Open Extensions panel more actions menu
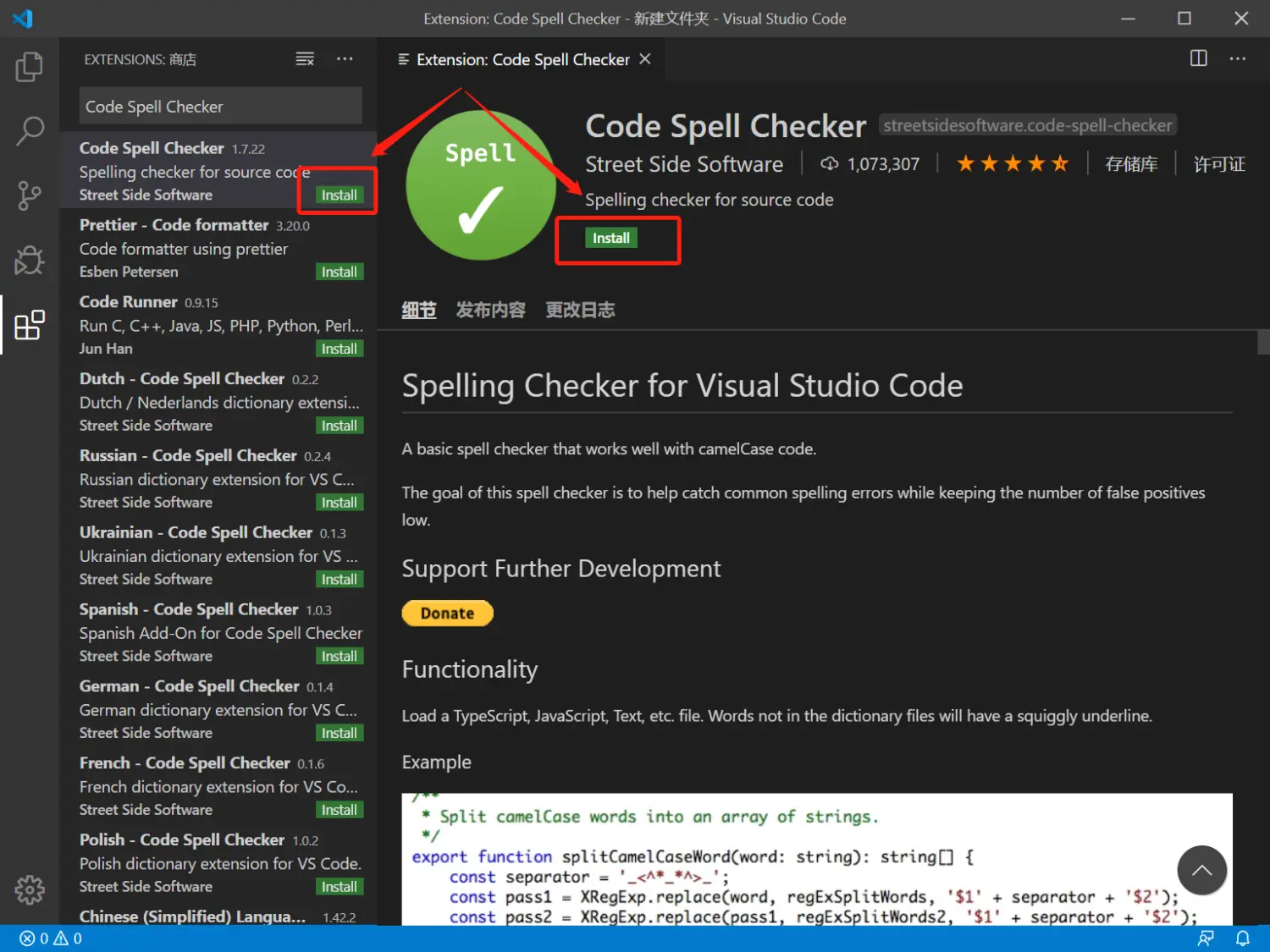This screenshot has height=952, width=1270. tap(345, 58)
